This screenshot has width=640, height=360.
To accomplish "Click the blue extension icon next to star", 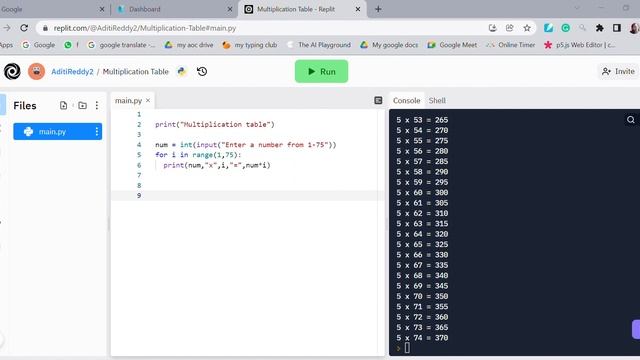I will point(548,28).
